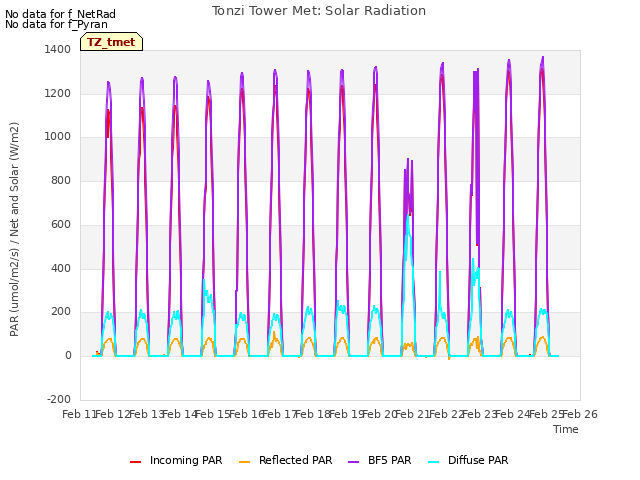Viewport: 640px width, 480px height.
Task: Click the cyan Diffuse PAR legend swatch
Action: coord(433,462)
